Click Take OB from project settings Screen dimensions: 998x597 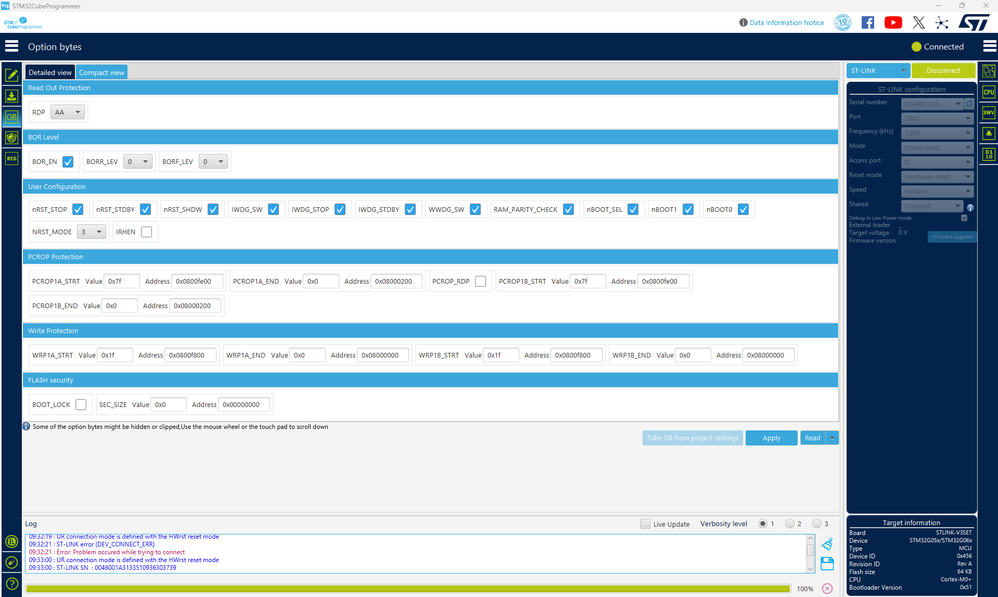click(692, 438)
